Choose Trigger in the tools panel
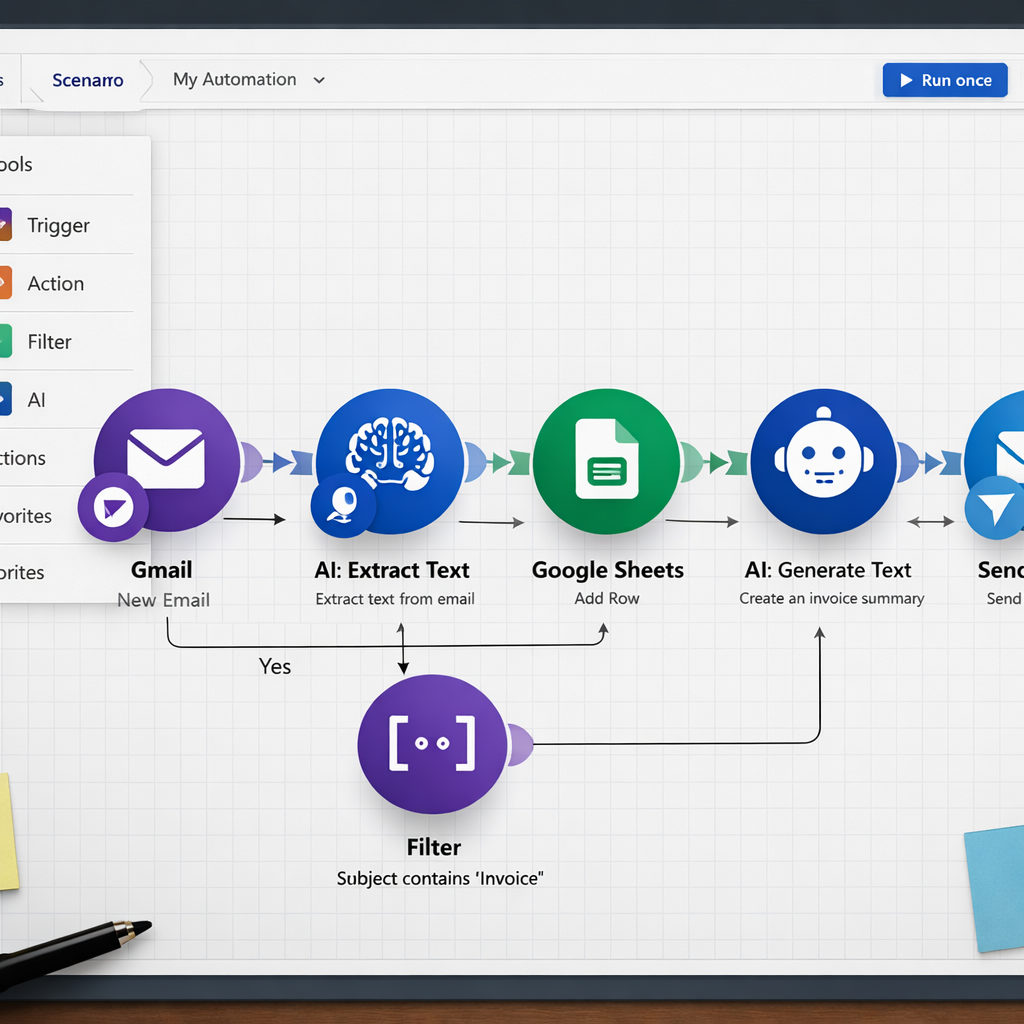 [58, 225]
